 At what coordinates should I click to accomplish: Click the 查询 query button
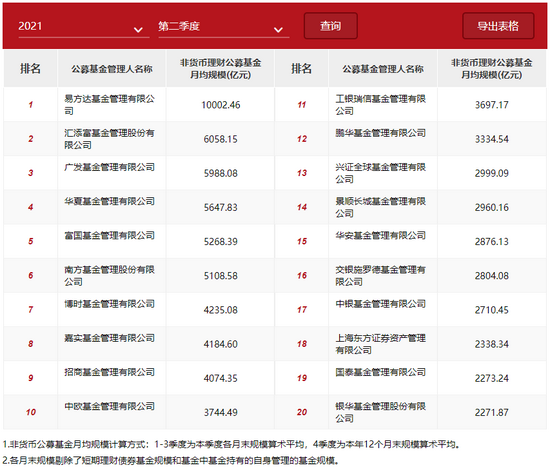click(x=330, y=26)
